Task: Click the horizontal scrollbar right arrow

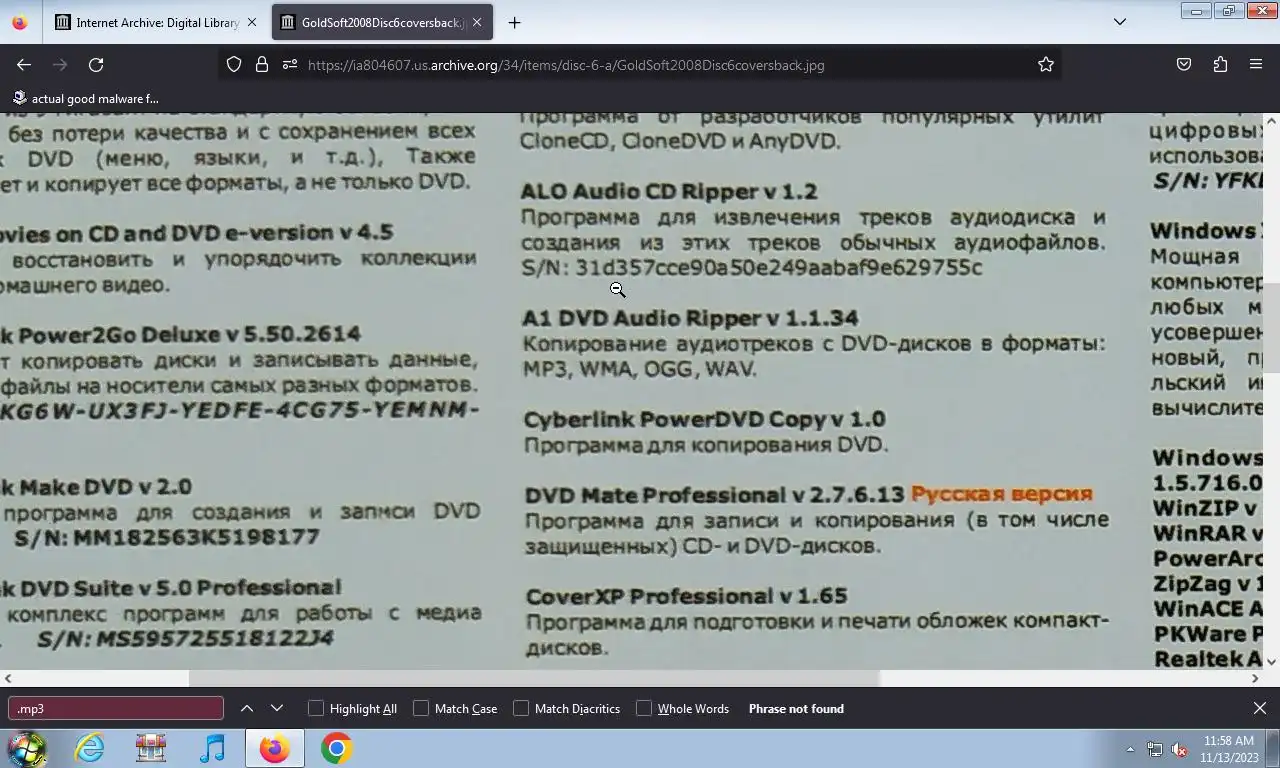Action: click(1256, 678)
